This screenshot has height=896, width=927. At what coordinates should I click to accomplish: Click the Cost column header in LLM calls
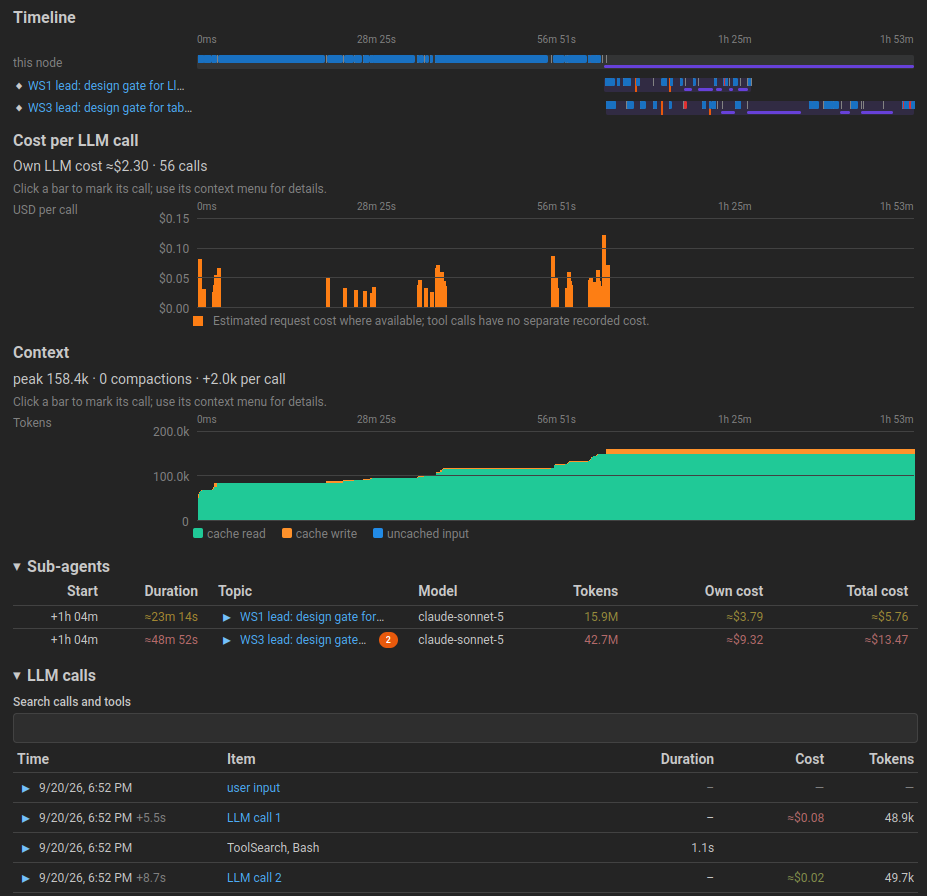[x=809, y=759]
